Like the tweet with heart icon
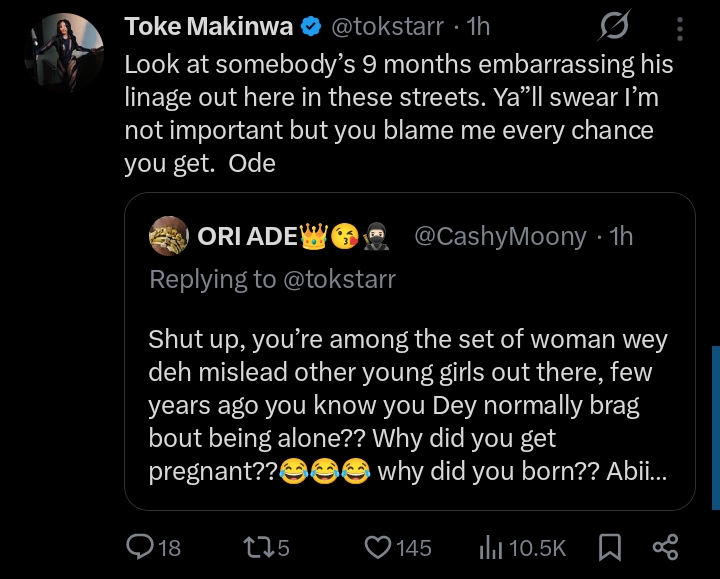 coord(377,547)
